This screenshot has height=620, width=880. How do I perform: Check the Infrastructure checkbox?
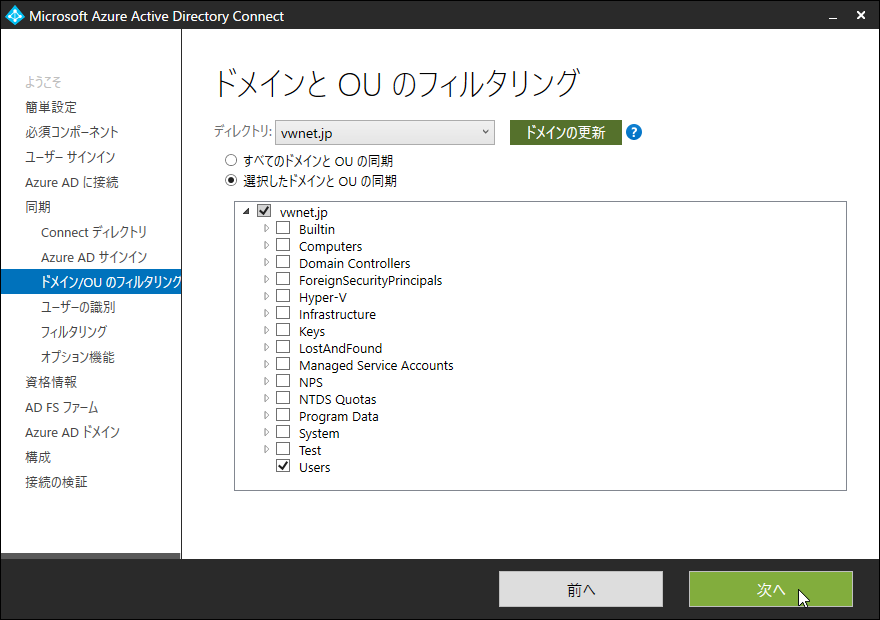coord(283,313)
